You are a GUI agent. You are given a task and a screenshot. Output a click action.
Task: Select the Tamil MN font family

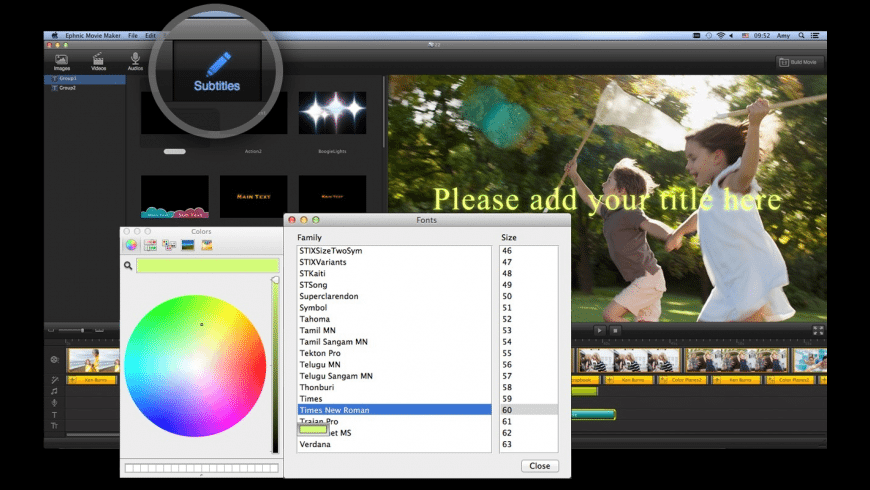click(x=394, y=330)
